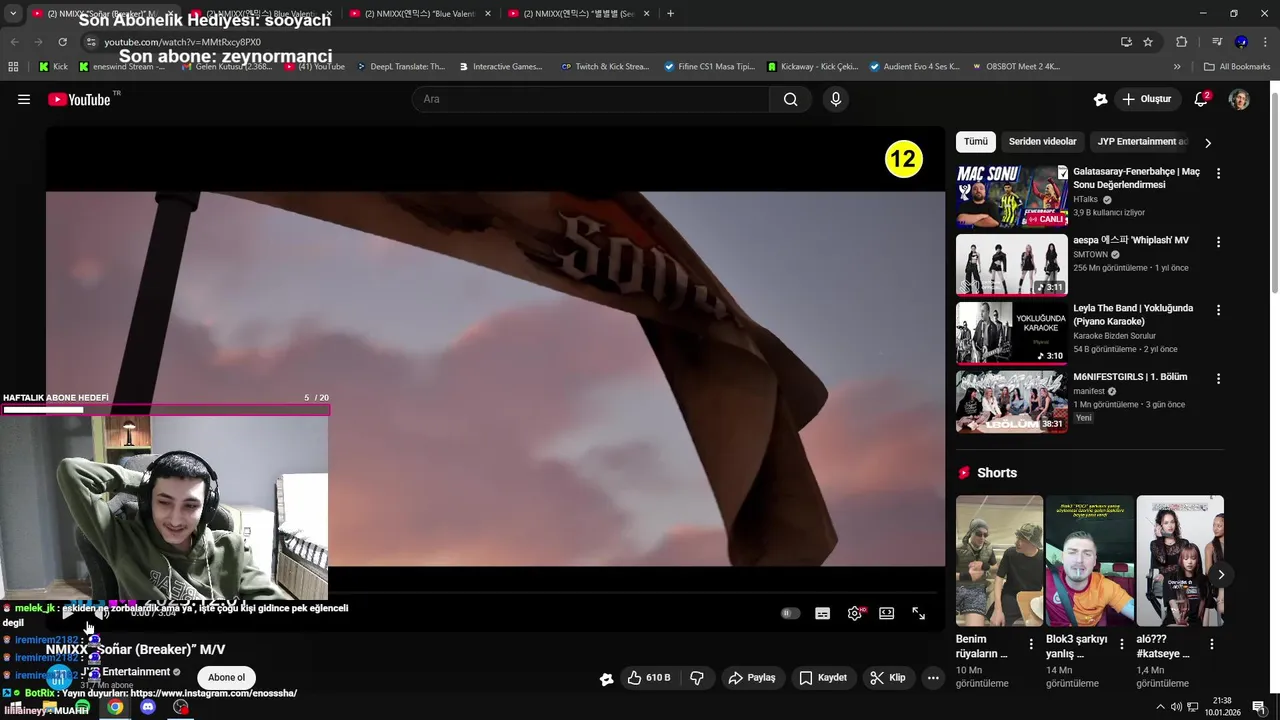Start voice search with microphone icon
The width and height of the screenshot is (1280, 720).
836,99
